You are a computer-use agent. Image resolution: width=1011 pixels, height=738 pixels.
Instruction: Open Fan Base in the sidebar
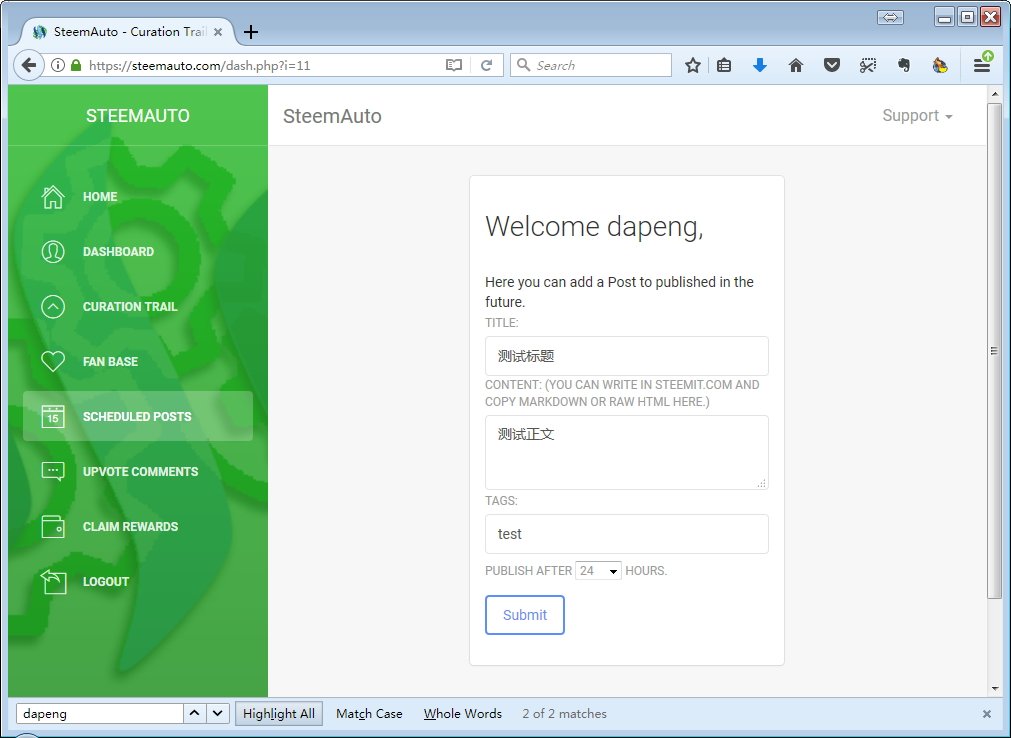tap(137, 362)
